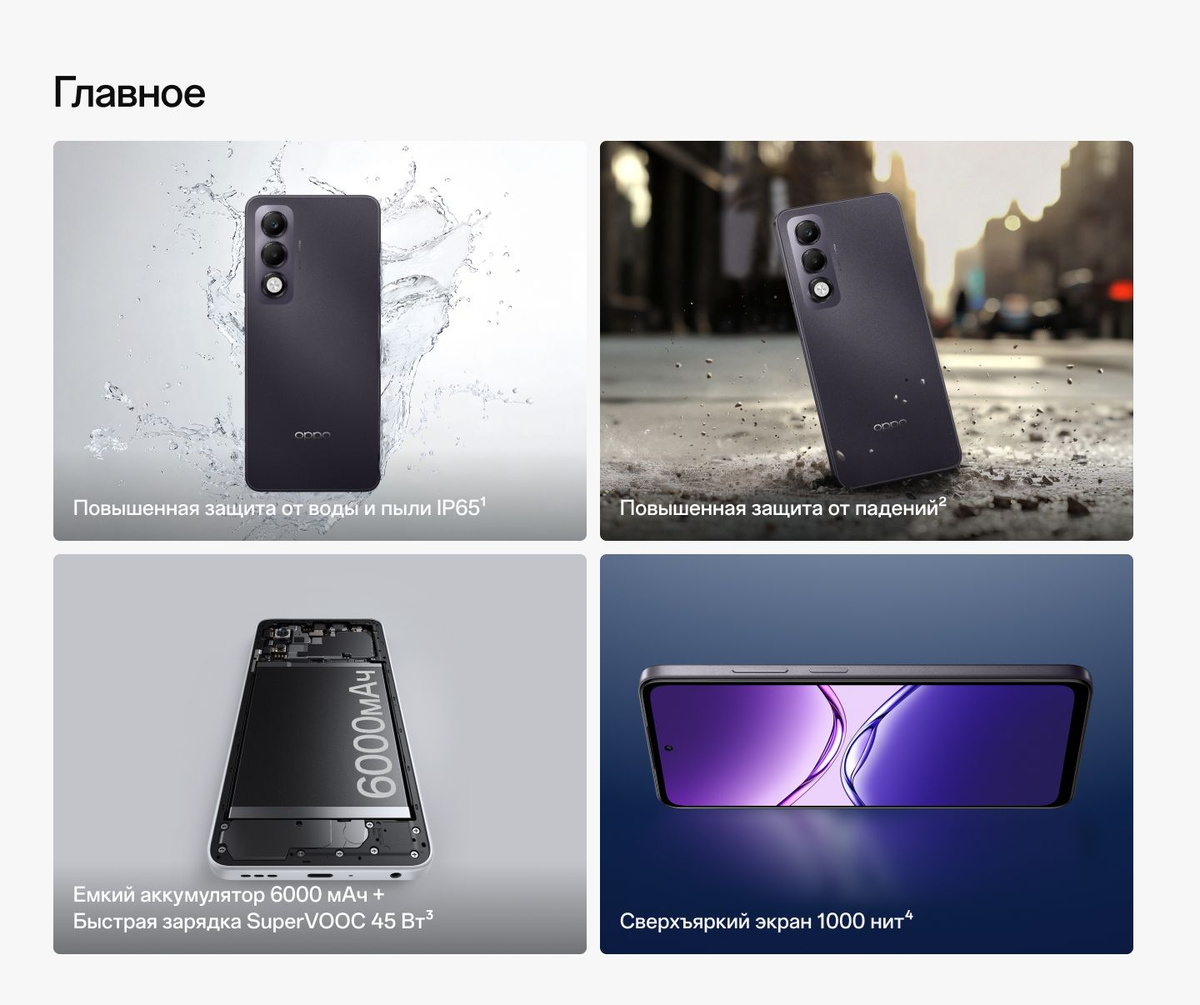
Task: Click the side buttons on the horizontal phone
Action: point(790,668)
